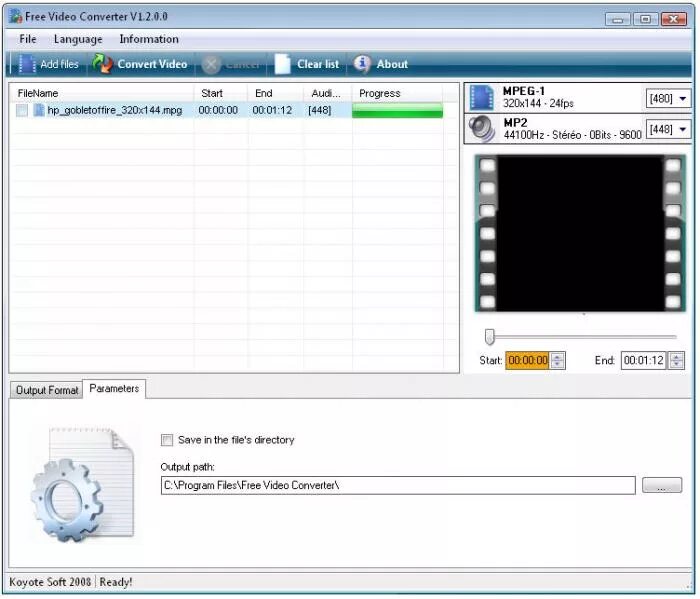Click the Koyote Soft 2008 status text

pyautogui.click(x=50, y=583)
